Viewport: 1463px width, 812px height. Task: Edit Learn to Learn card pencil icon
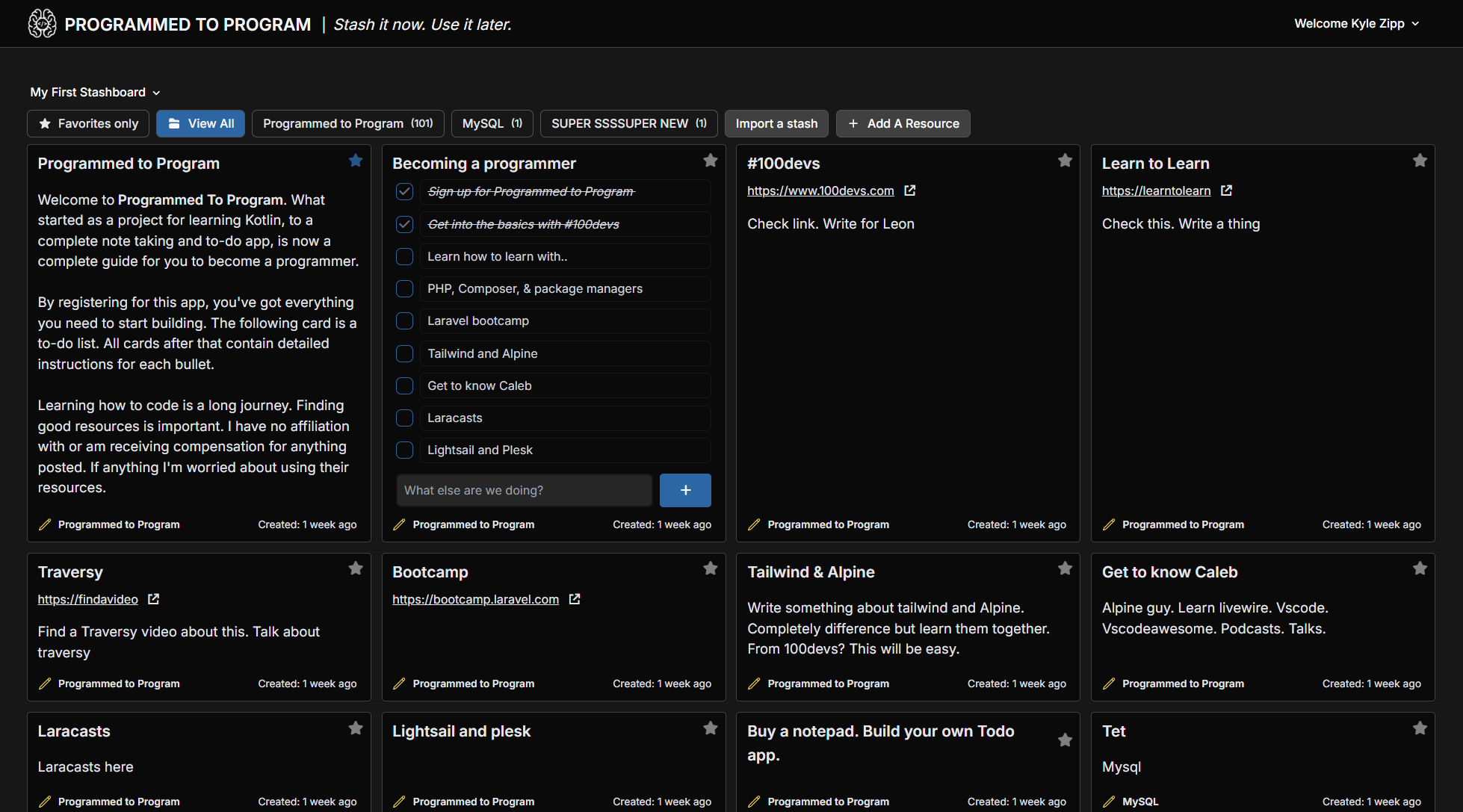tap(1109, 524)
